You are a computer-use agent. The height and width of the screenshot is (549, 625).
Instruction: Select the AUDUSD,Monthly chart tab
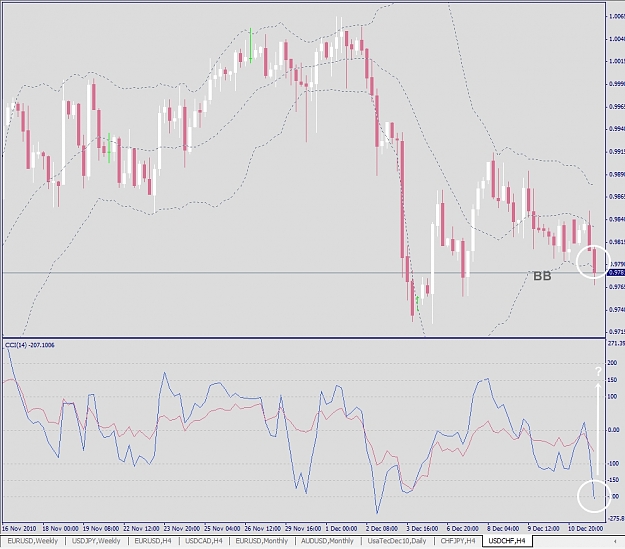point(327,541)
